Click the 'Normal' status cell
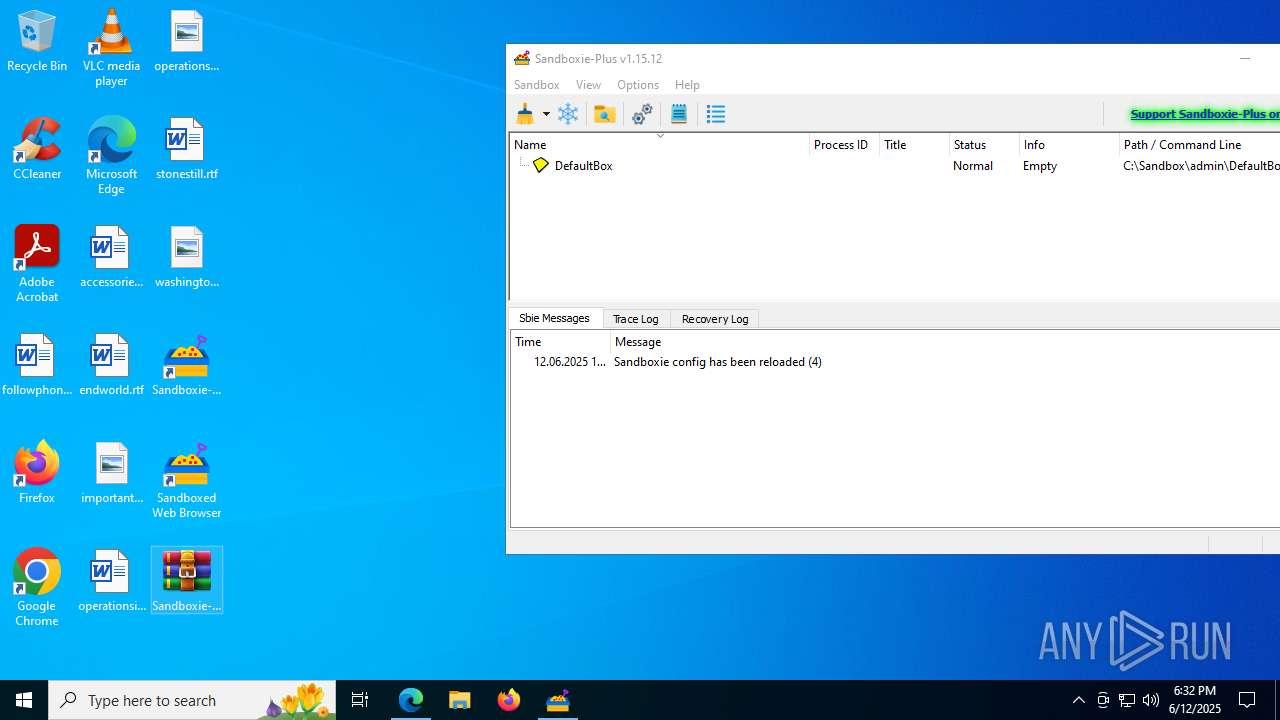The width and height of the screenshot is (1280, 720). tap(973, 166)
